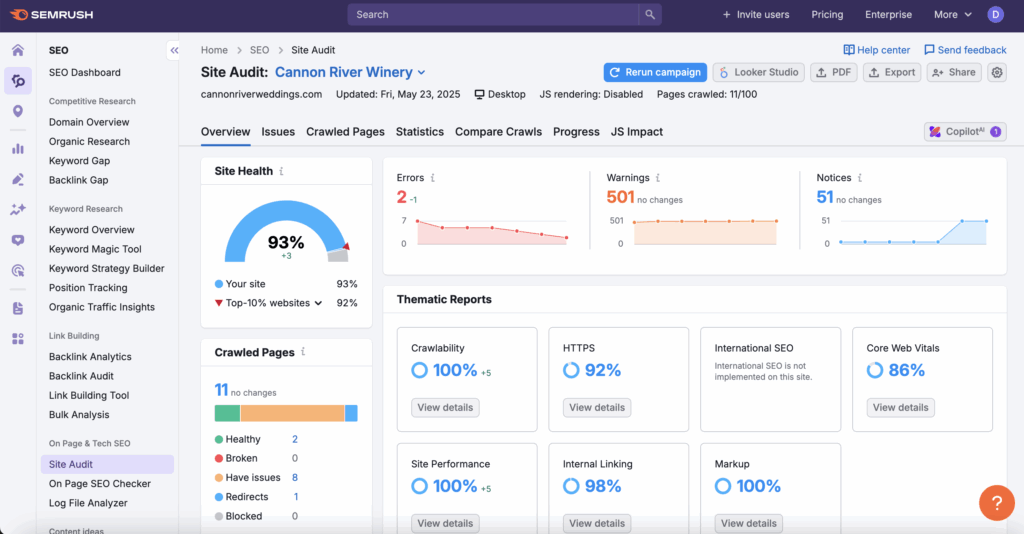
Task: Click the notices count 51
Action: coord(825,196)
